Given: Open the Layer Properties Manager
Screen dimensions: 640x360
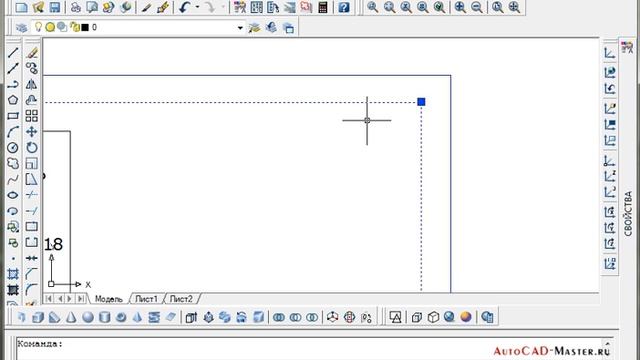Looking at the screenshot, I should coord(22,27).
